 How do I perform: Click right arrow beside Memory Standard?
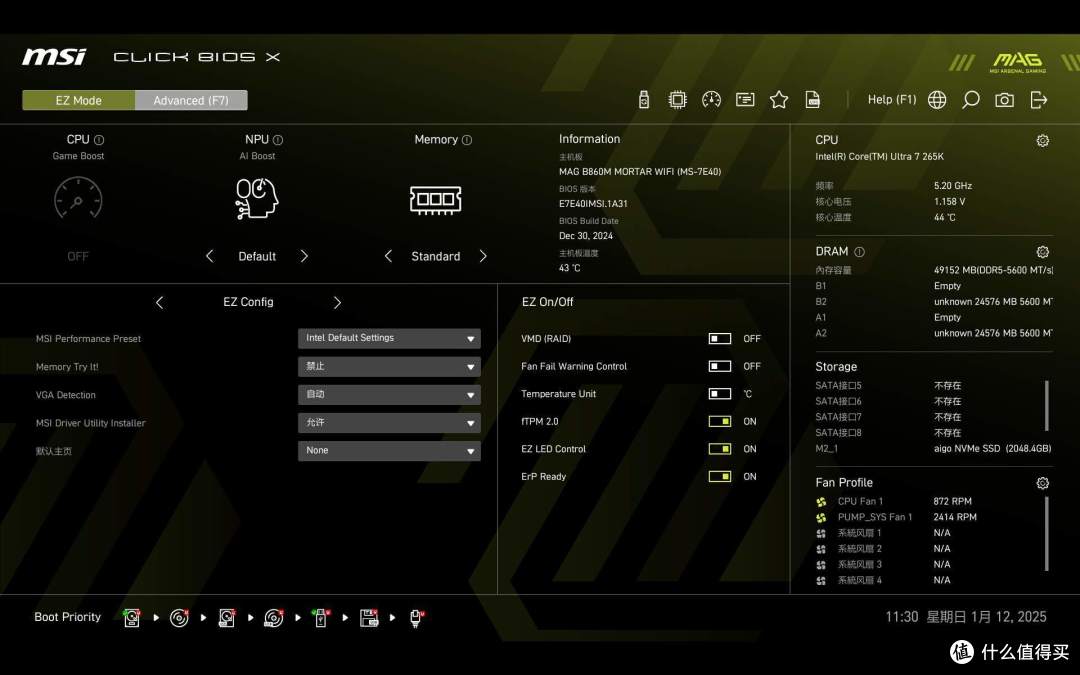tap(483, 256)
